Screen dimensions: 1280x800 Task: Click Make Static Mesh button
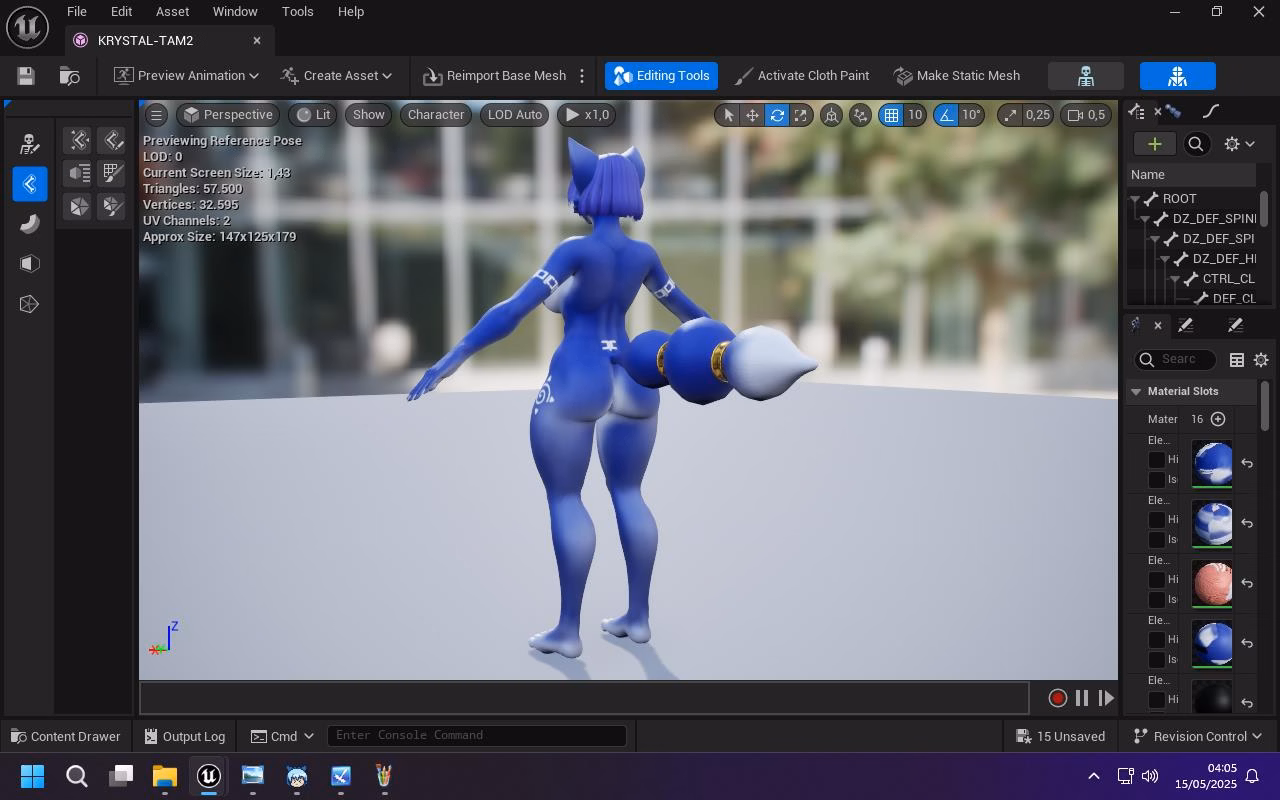click(x=957, y=76)
